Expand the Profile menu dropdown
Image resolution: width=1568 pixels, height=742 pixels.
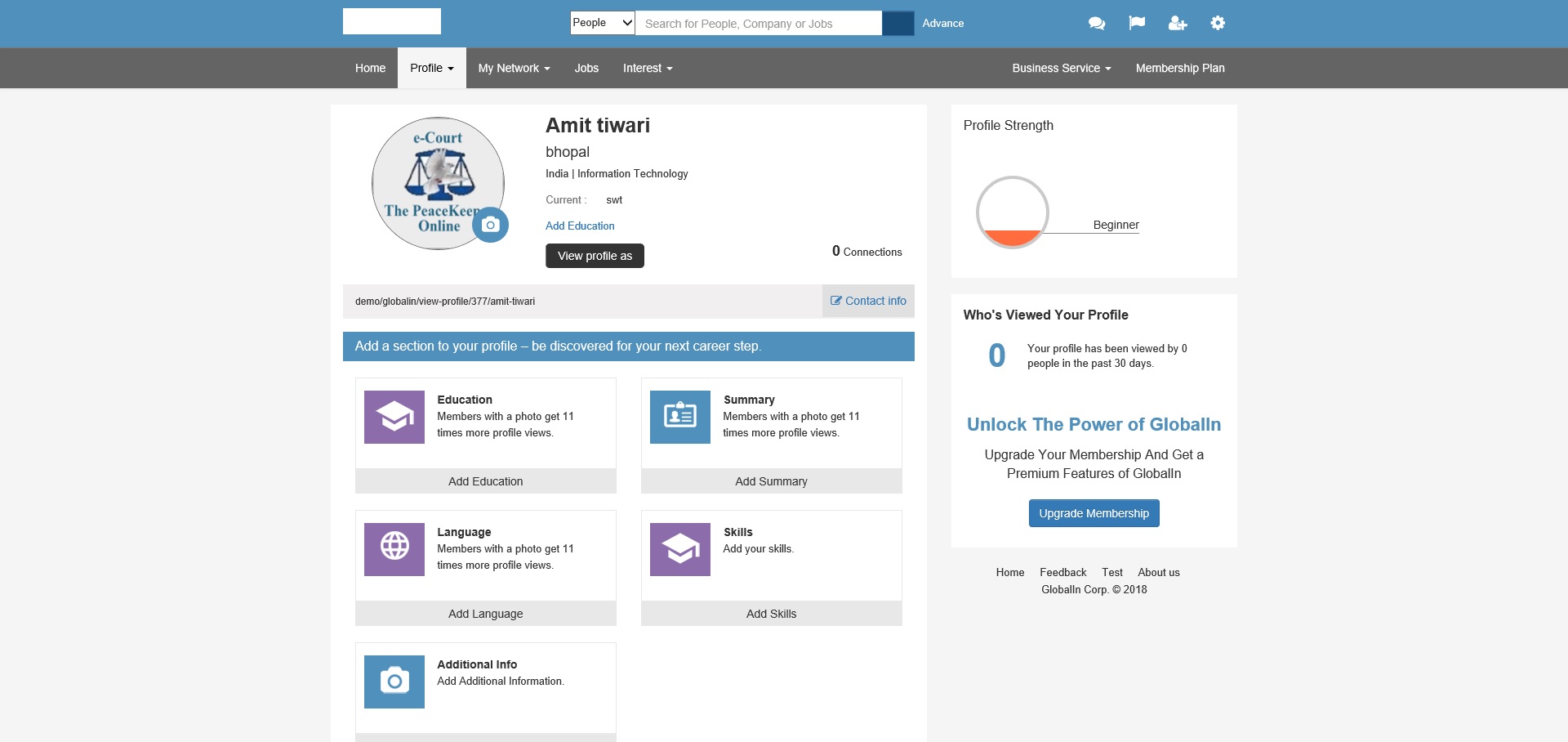pos(431,69)
